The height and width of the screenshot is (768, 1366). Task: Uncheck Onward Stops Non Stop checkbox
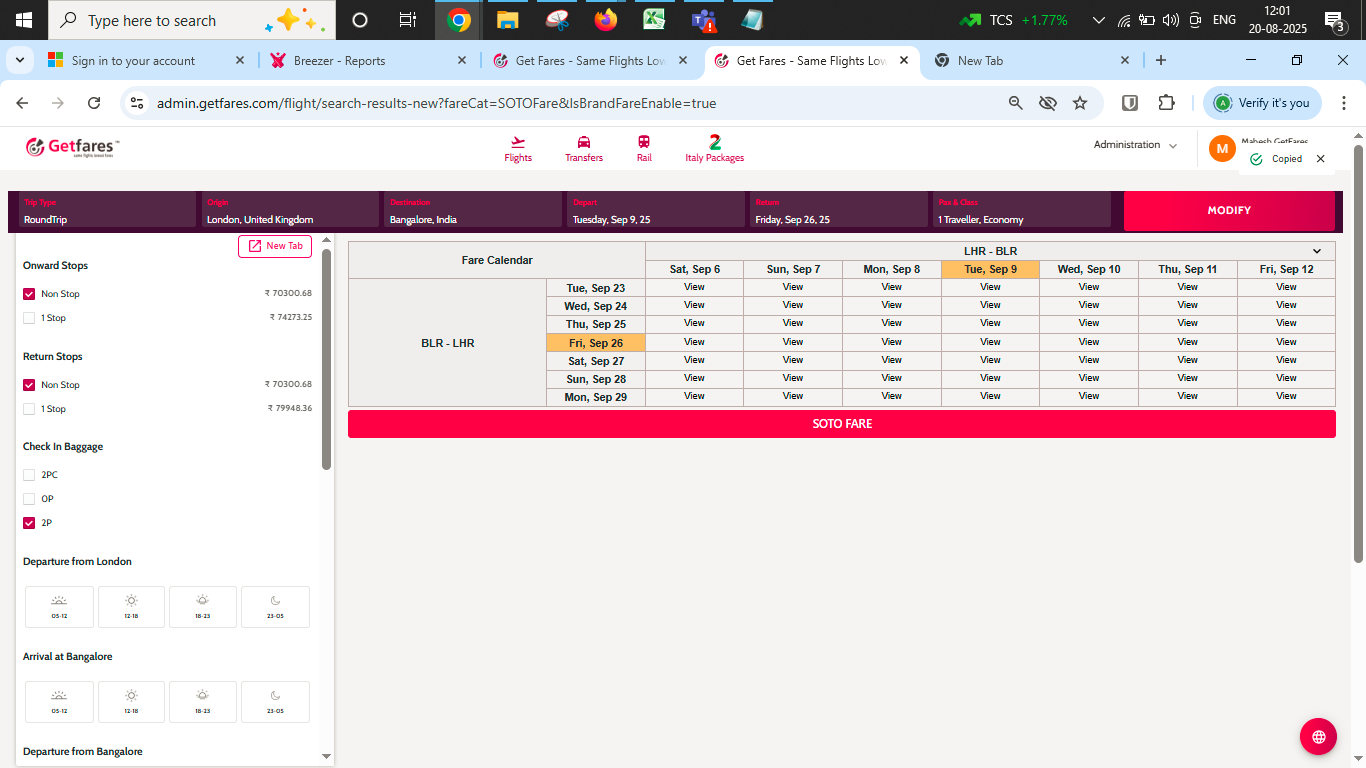[29, 294]
